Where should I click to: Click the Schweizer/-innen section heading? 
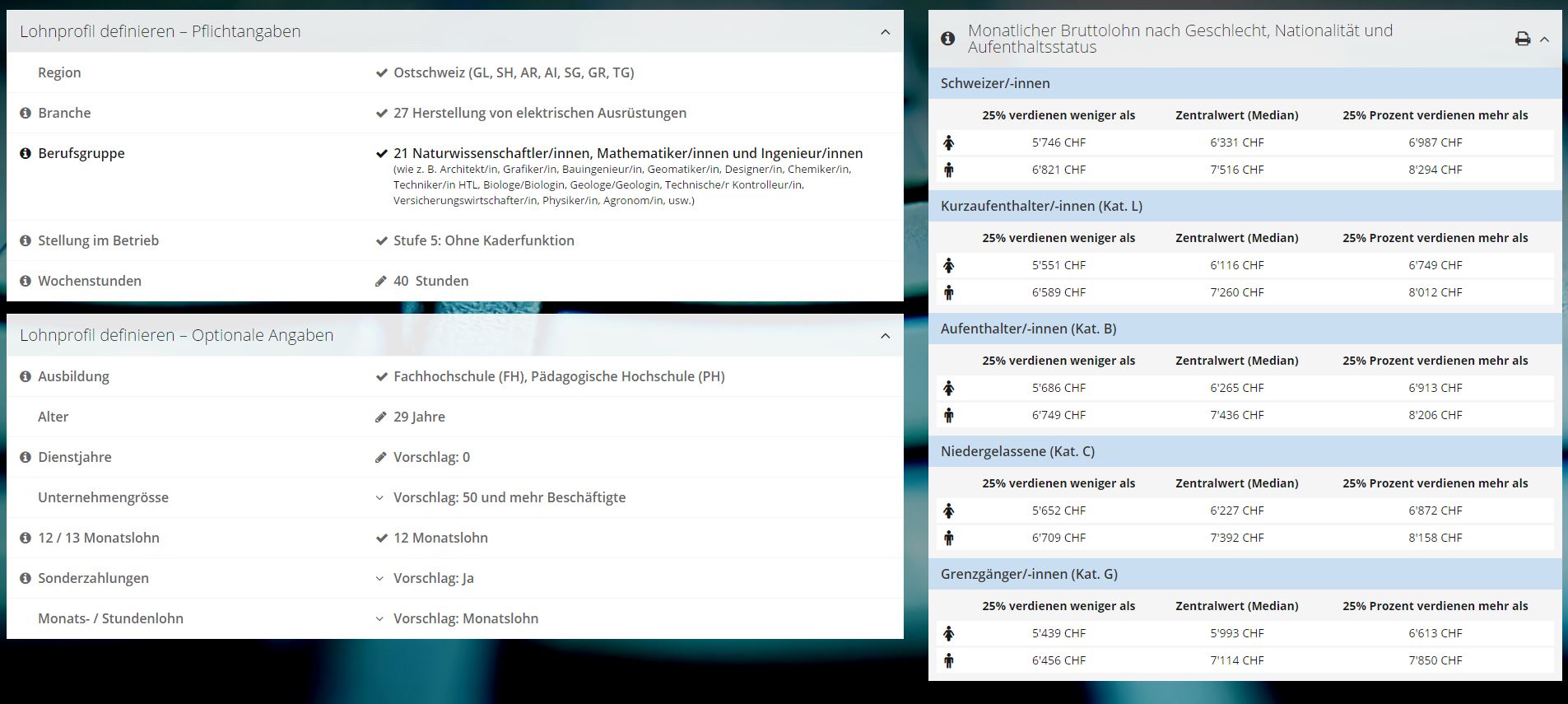(x=995, y=83)
